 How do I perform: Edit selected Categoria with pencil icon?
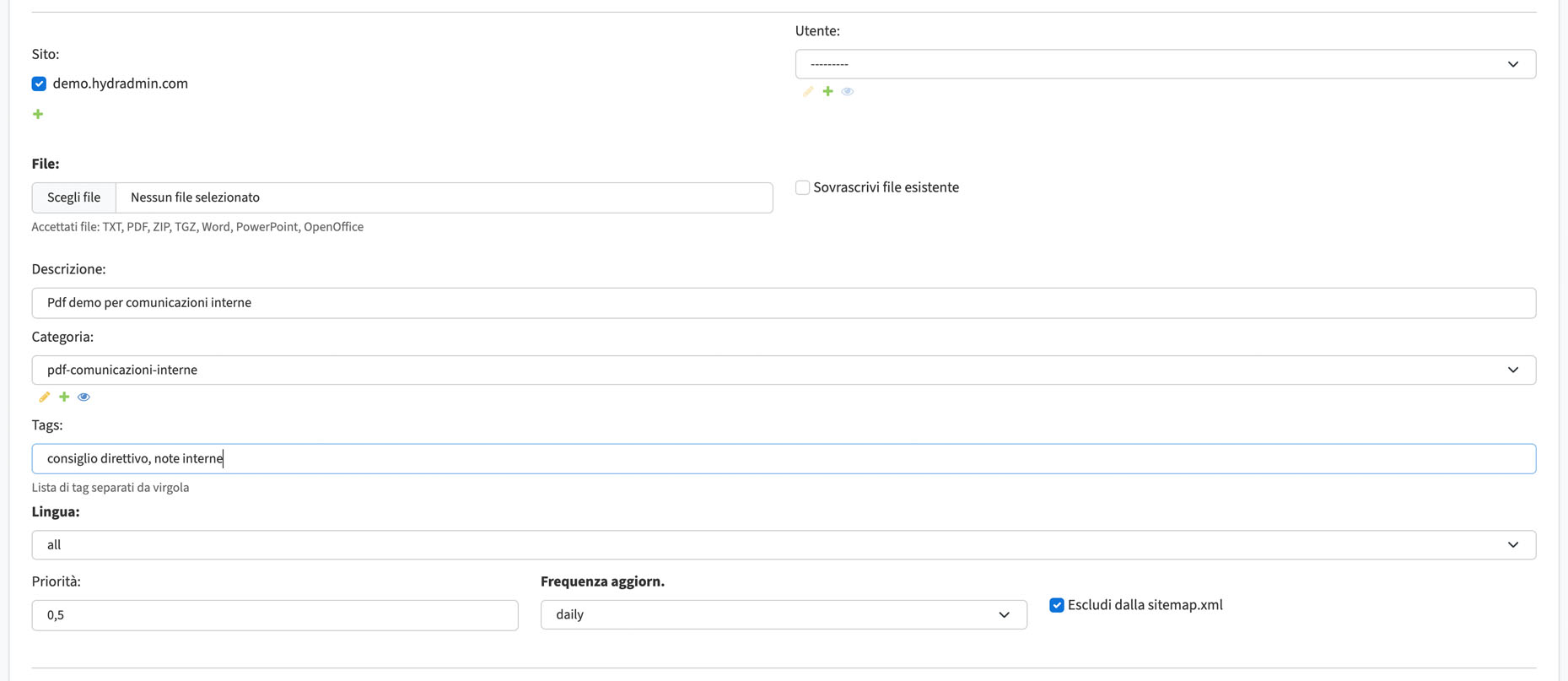44,397
